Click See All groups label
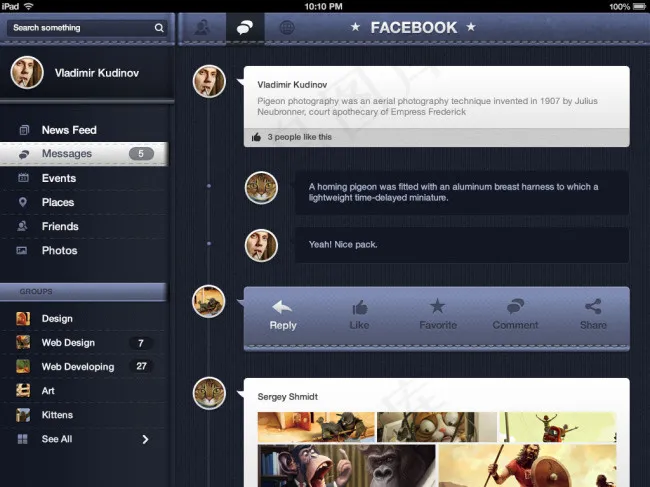The image size is (650, 487). point(57,439)
